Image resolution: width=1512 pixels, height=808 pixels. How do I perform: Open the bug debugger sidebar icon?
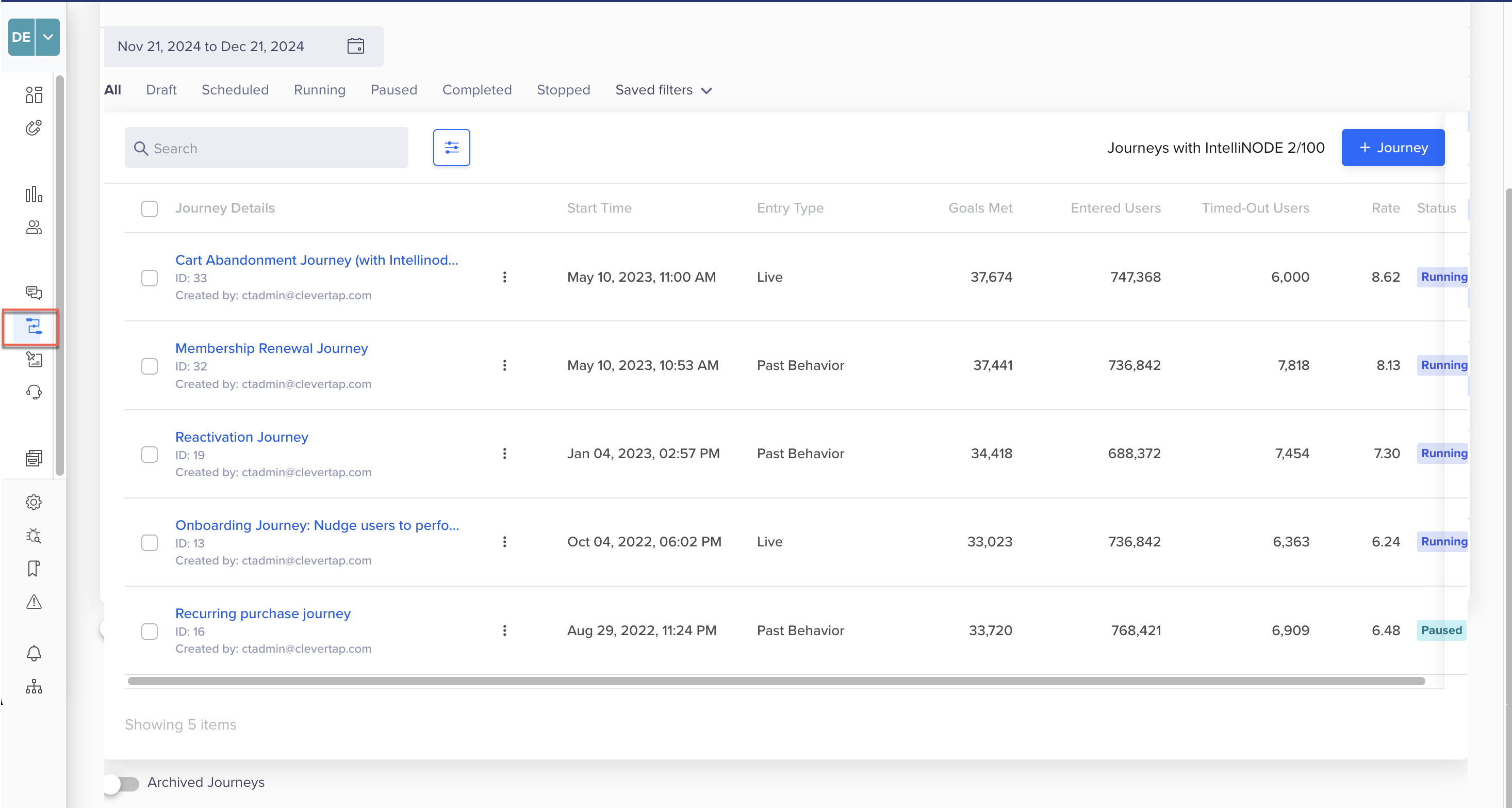pyautogui.click(x=34, y=536)
